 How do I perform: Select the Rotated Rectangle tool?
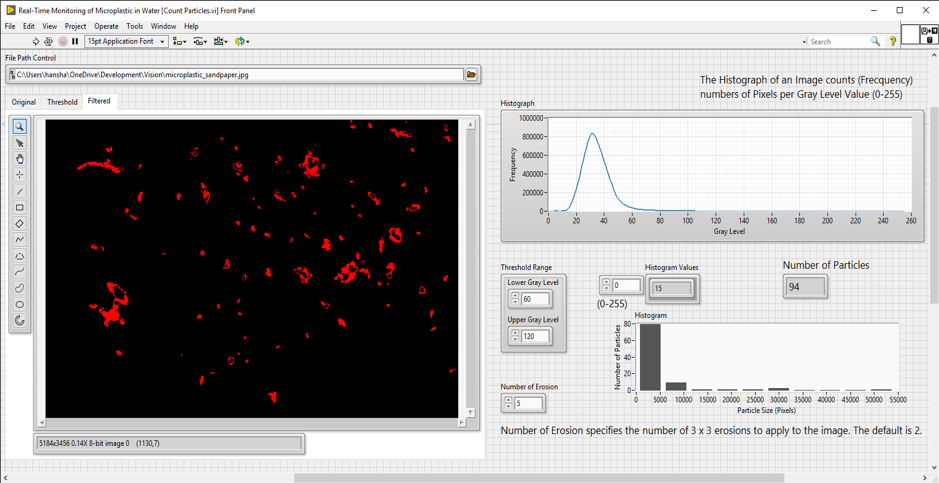click(19, 223)
